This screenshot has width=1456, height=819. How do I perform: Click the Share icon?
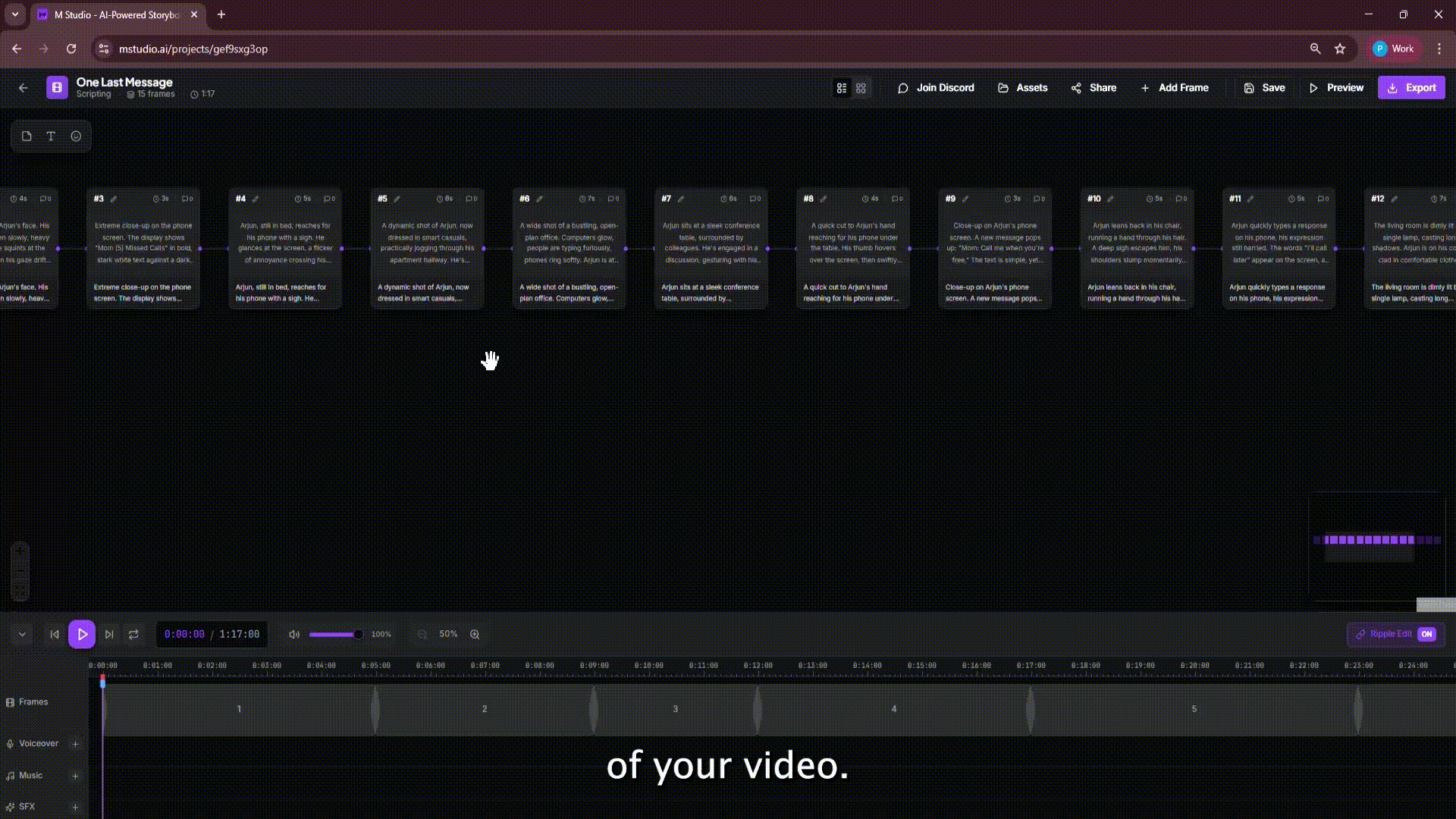pos(1076,88)
